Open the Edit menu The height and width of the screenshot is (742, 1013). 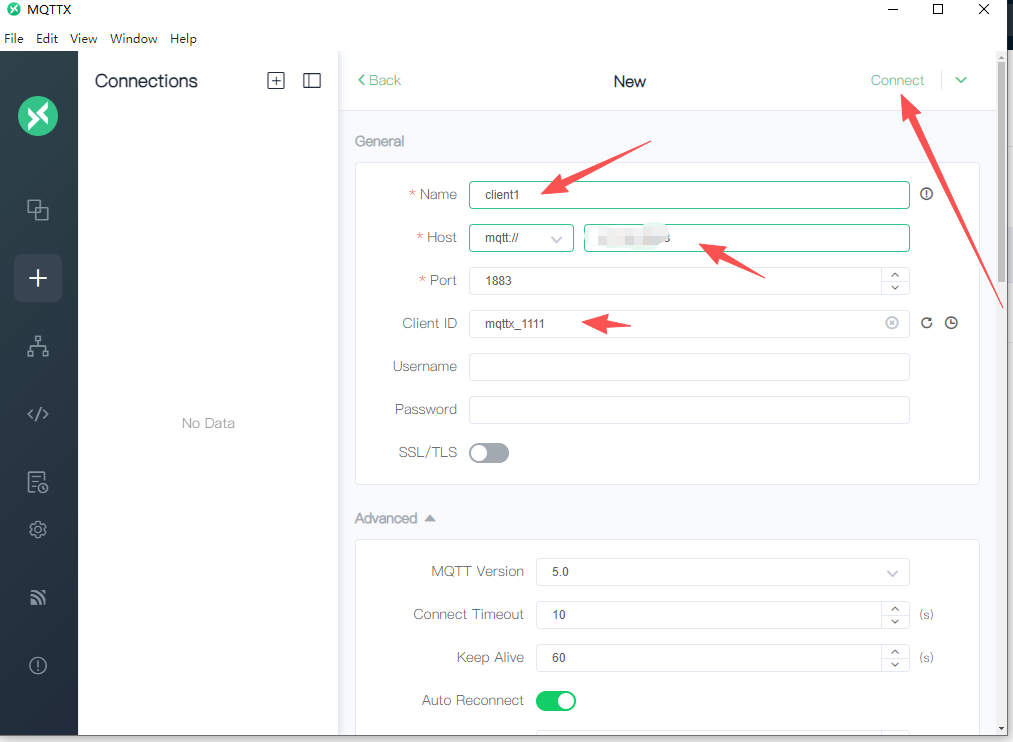47,39
